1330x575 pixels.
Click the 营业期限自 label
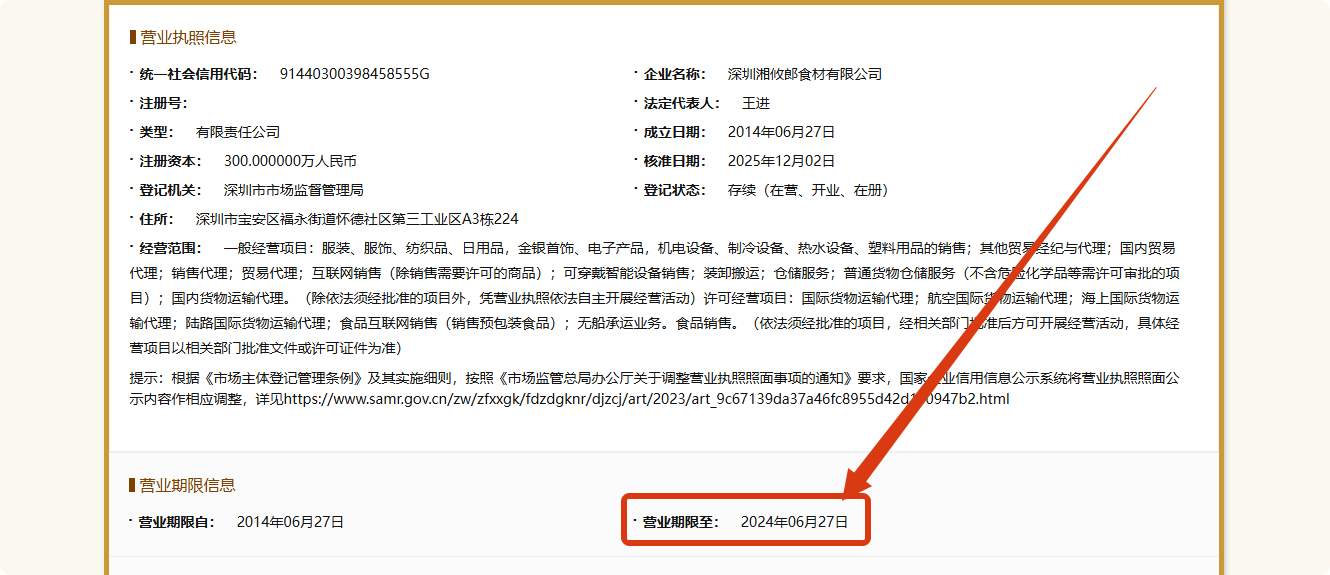[x=177, y=522]
